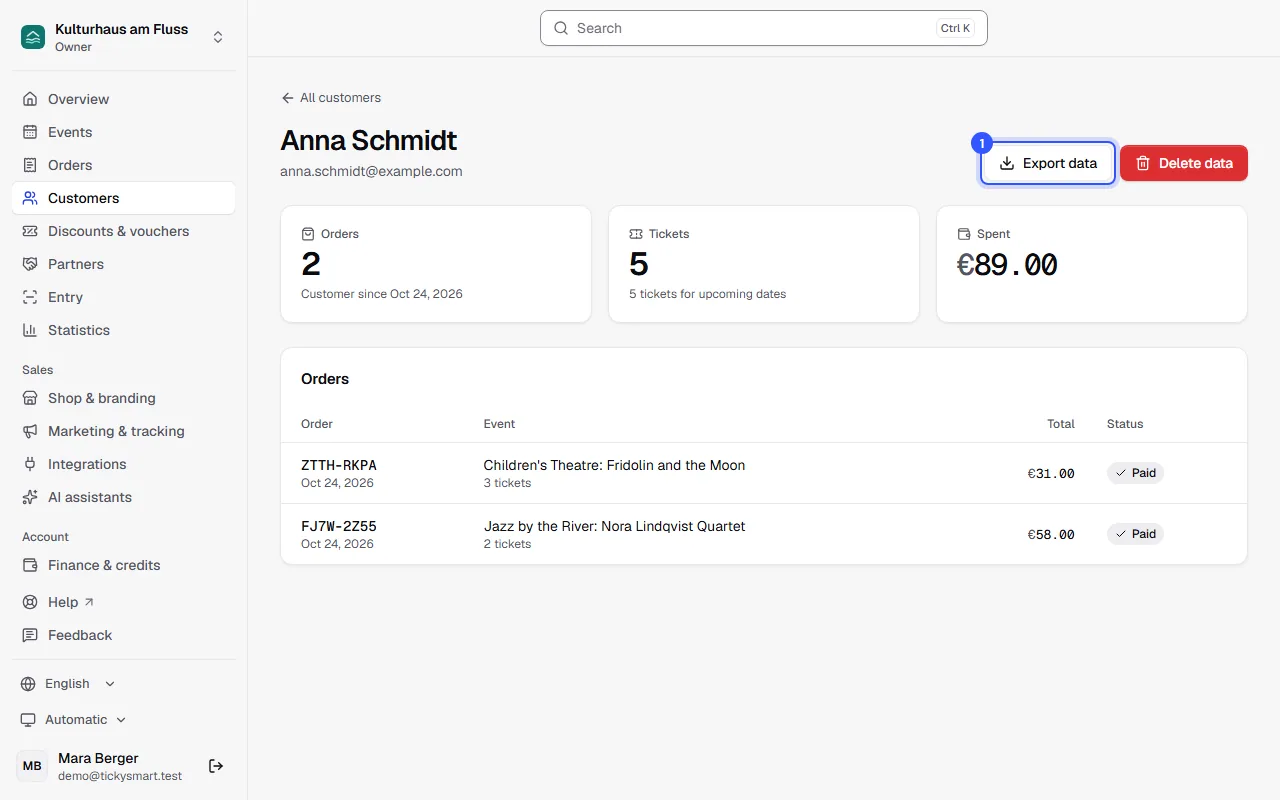Click the red Delete data button
1280x800 pixels.
[x=1184, y=163]
